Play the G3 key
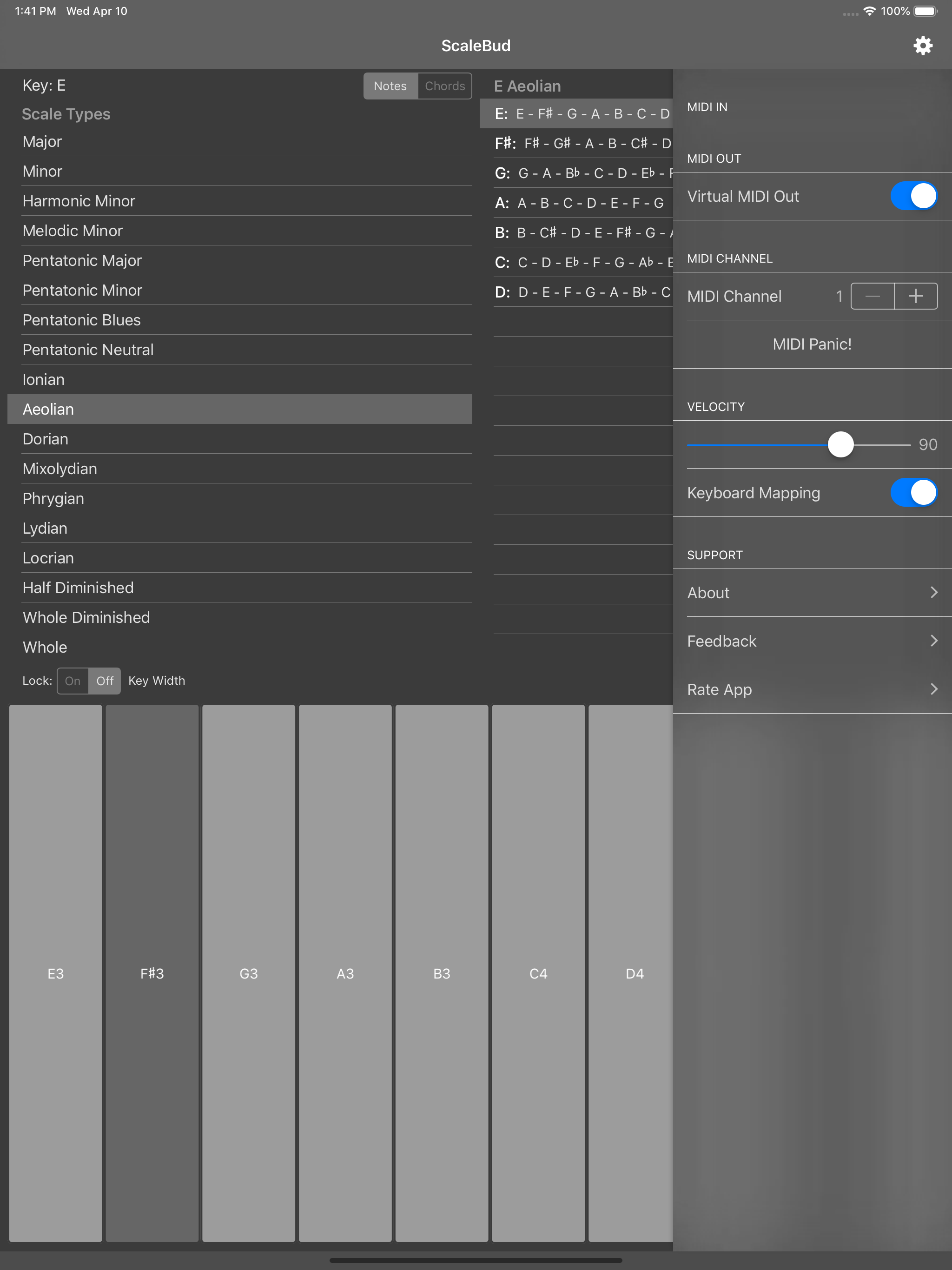 coord(249,973)
